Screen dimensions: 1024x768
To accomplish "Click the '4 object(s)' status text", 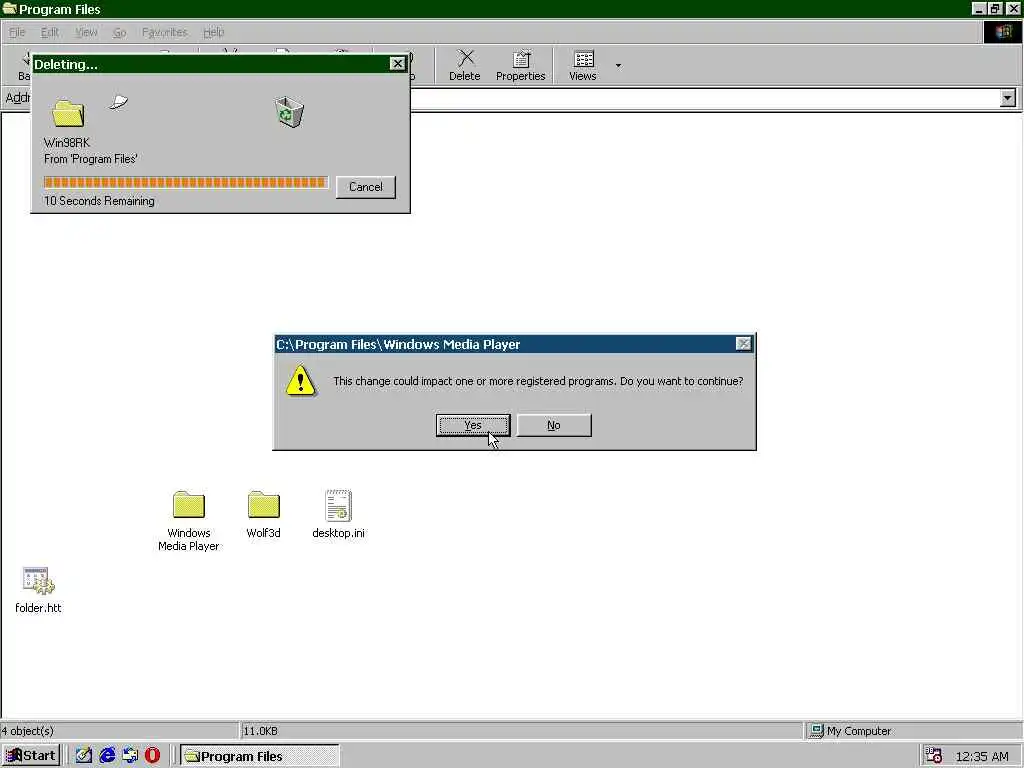I will coord(27,731).
